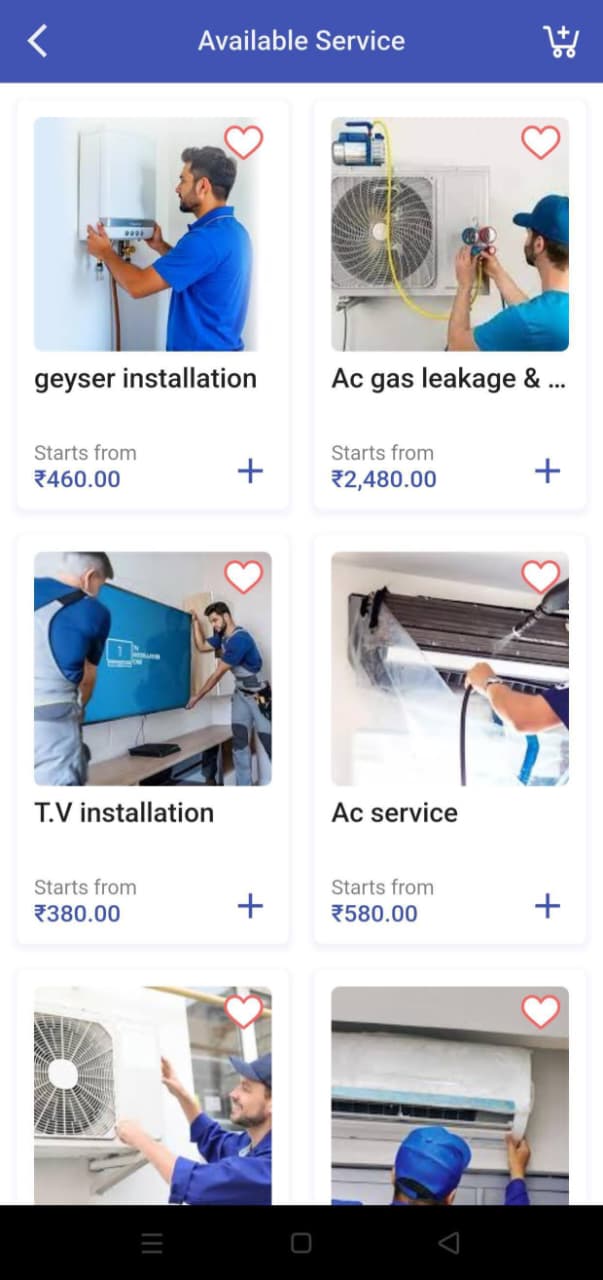Tap Android home square button
This screenshot has width=603, height=1280.
[301, 1243]
